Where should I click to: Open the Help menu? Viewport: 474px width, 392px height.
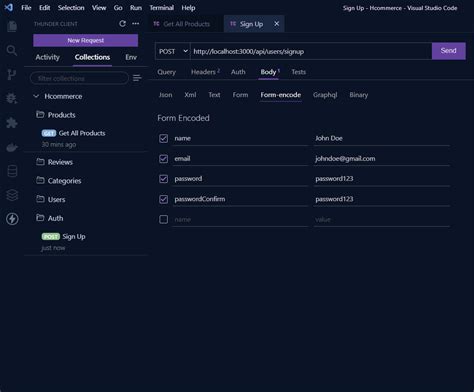[188, 8]
